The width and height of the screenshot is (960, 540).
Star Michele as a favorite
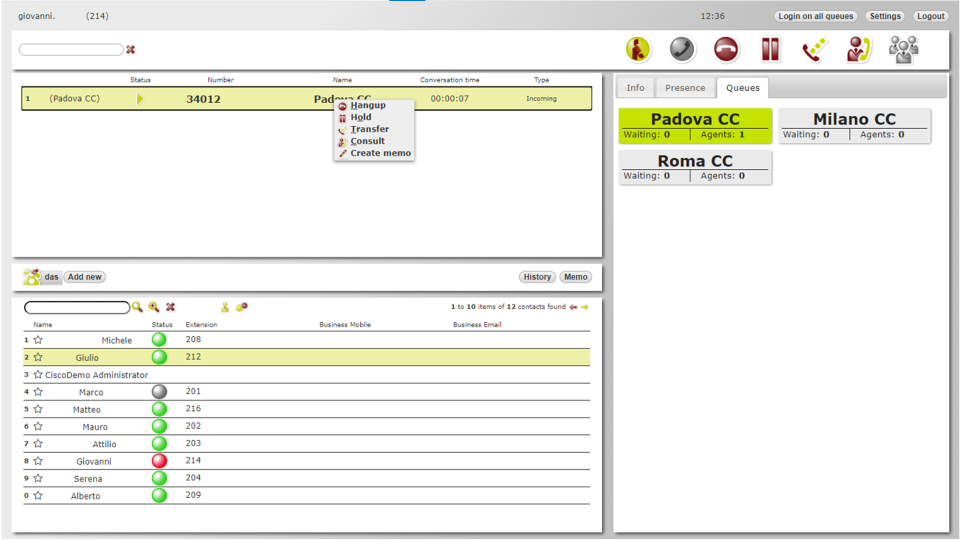(38, 340)
